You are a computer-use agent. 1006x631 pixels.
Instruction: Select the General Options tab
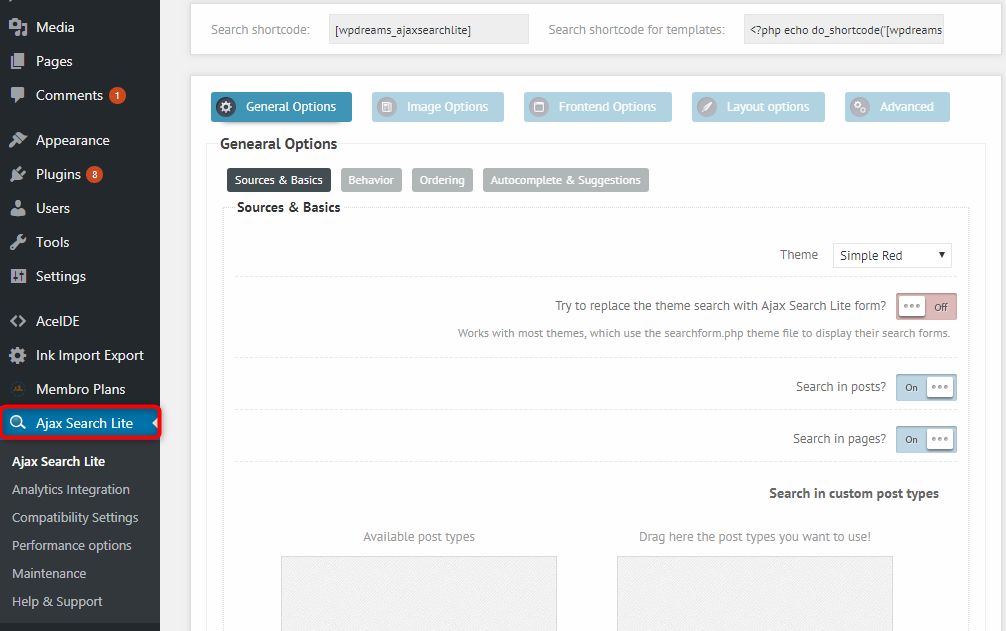pos(281,107)
